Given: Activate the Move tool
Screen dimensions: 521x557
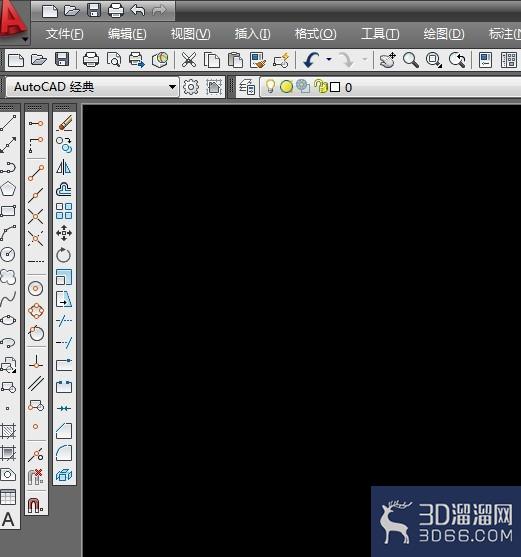Looking at the screenshot, I should click(x=64, y=233).
